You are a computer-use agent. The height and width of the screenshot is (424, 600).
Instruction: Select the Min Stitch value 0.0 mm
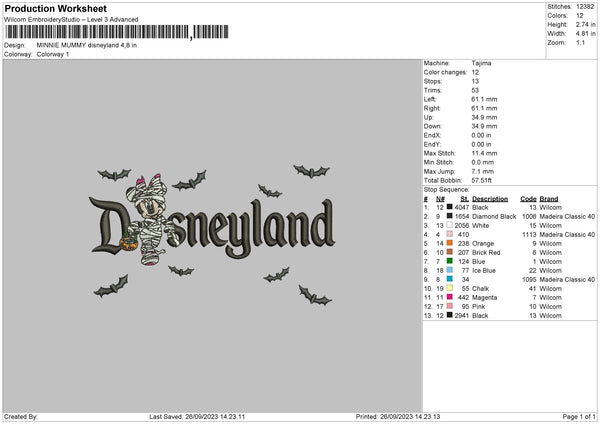click(x=483, y=162)
